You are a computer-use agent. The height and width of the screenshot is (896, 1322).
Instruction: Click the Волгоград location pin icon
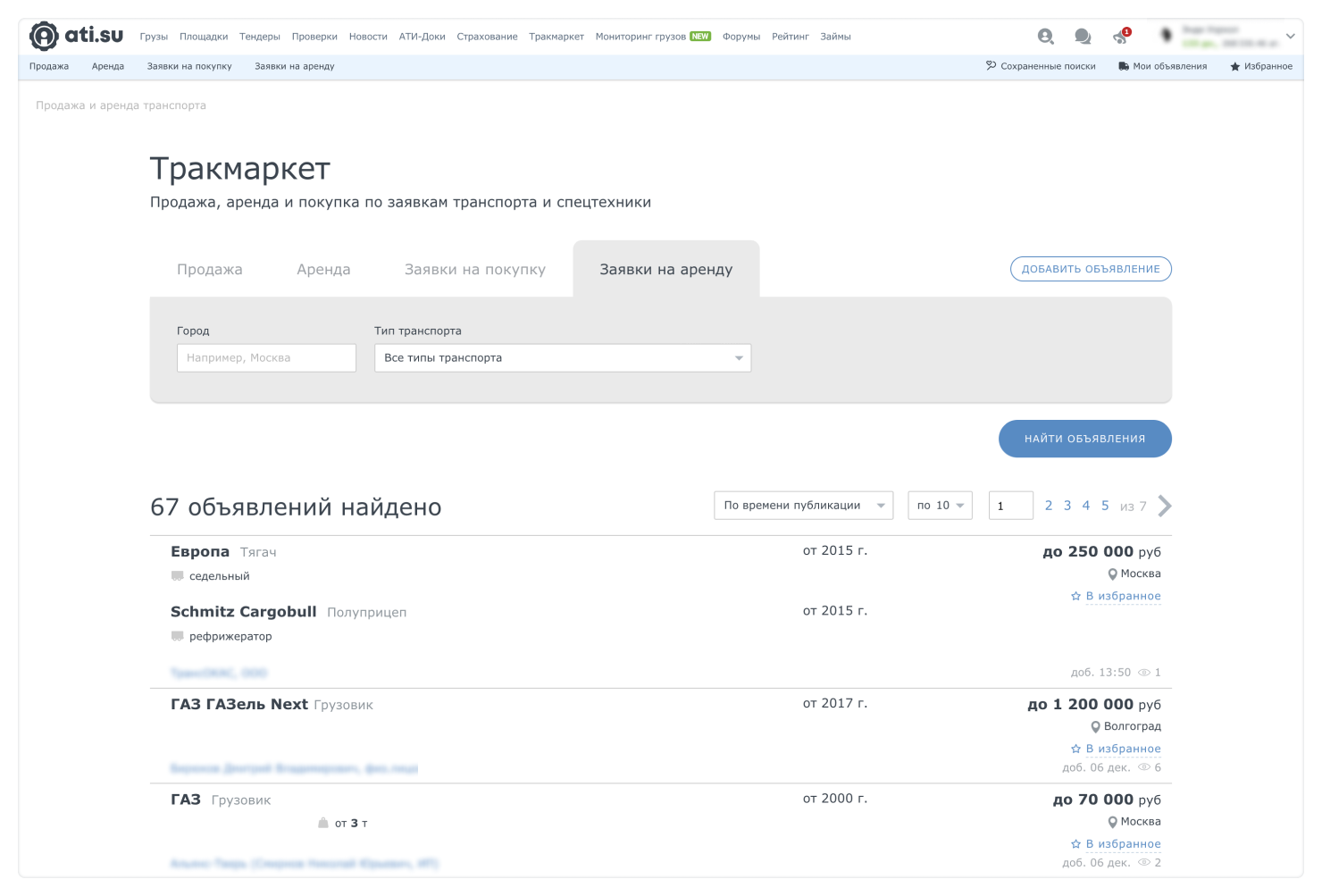[1095, 727]
